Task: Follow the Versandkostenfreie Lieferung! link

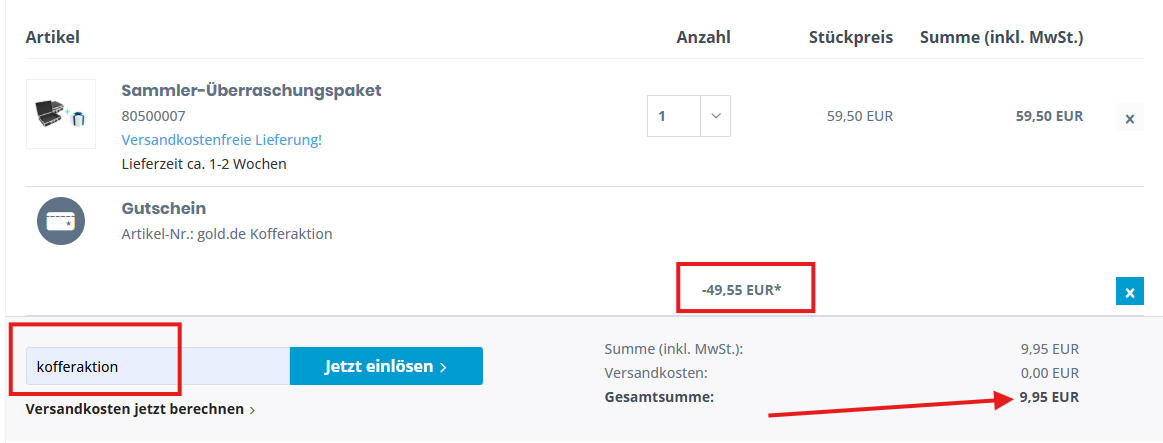Action: [x=221, y=140]
